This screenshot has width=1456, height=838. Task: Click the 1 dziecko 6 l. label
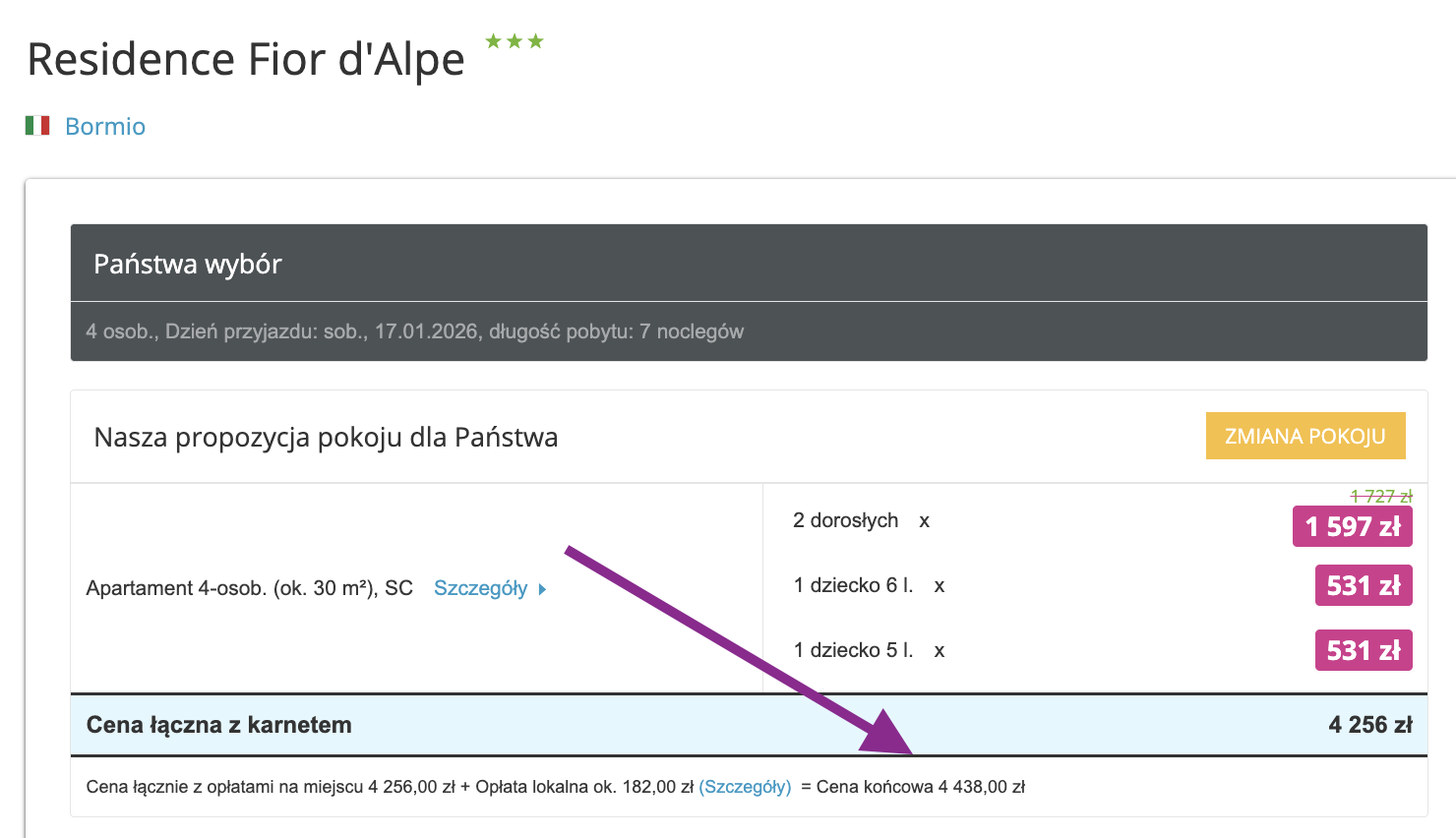(854, 585)
